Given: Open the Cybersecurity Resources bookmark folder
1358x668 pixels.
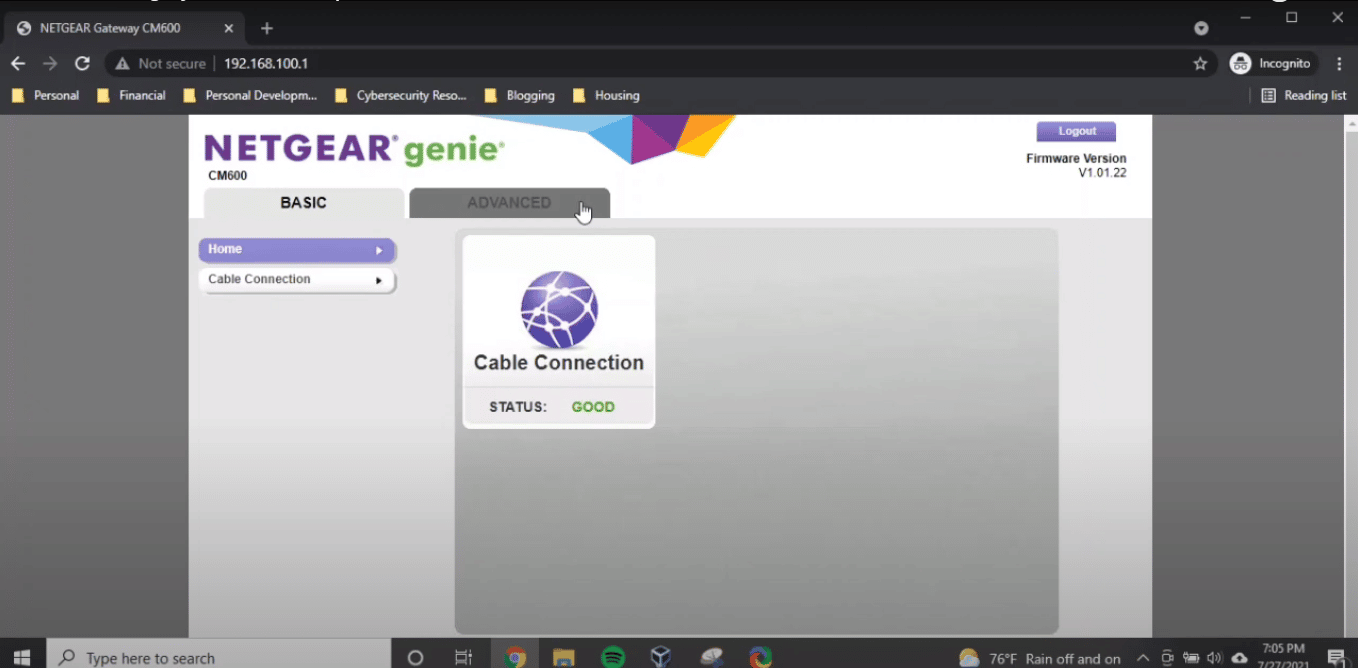Looking at the screenshot, I should 400,96.
